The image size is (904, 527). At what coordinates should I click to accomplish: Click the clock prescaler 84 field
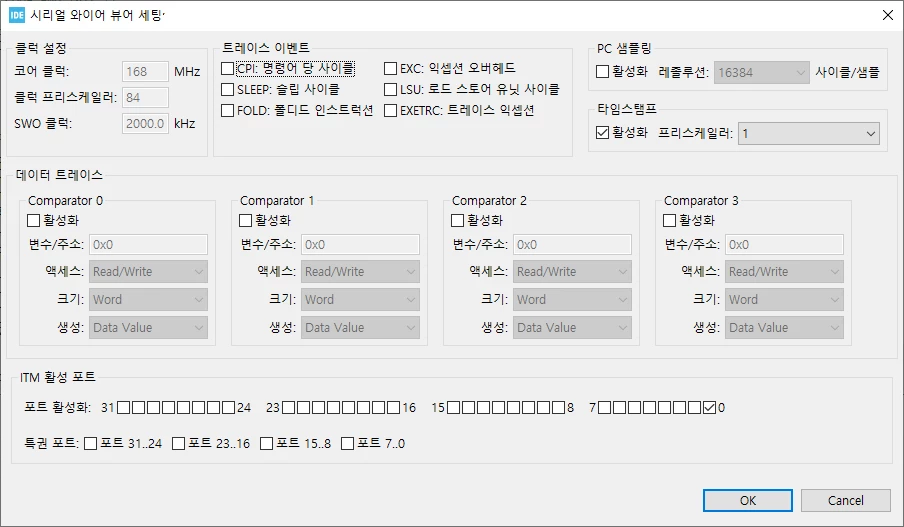pos(145,97)
